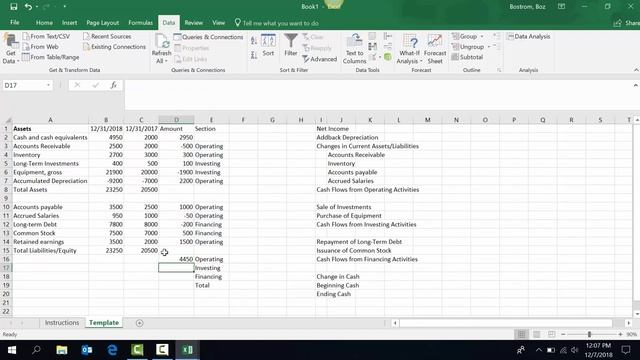Click the Insert Function fx icon
The image size is (640, 360).
(x=113, y=85)
